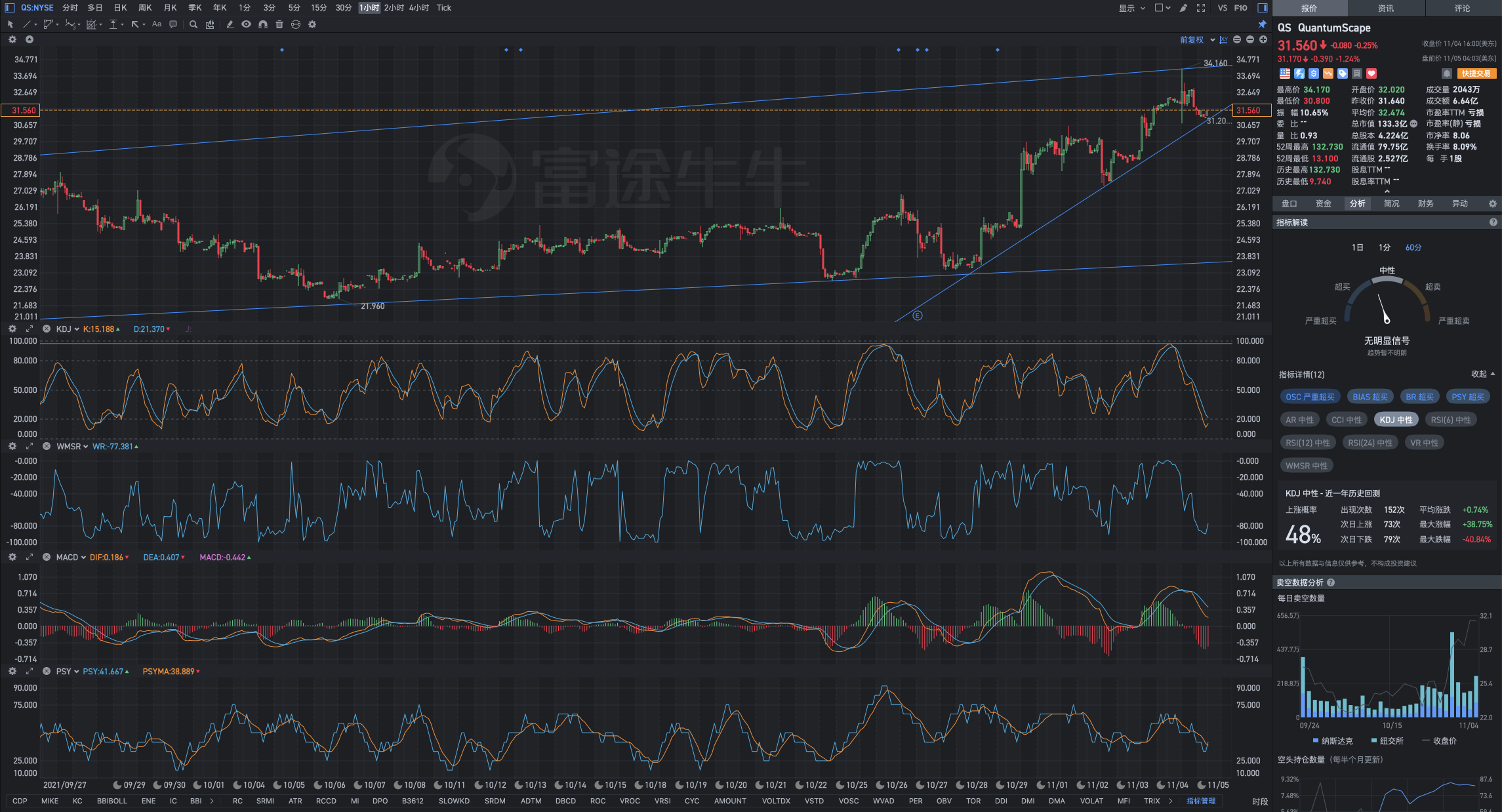Select the 4小时 timeframe
Viewport: 1502px width, 812px height.
pyautogui.click(x=418, y=8)
